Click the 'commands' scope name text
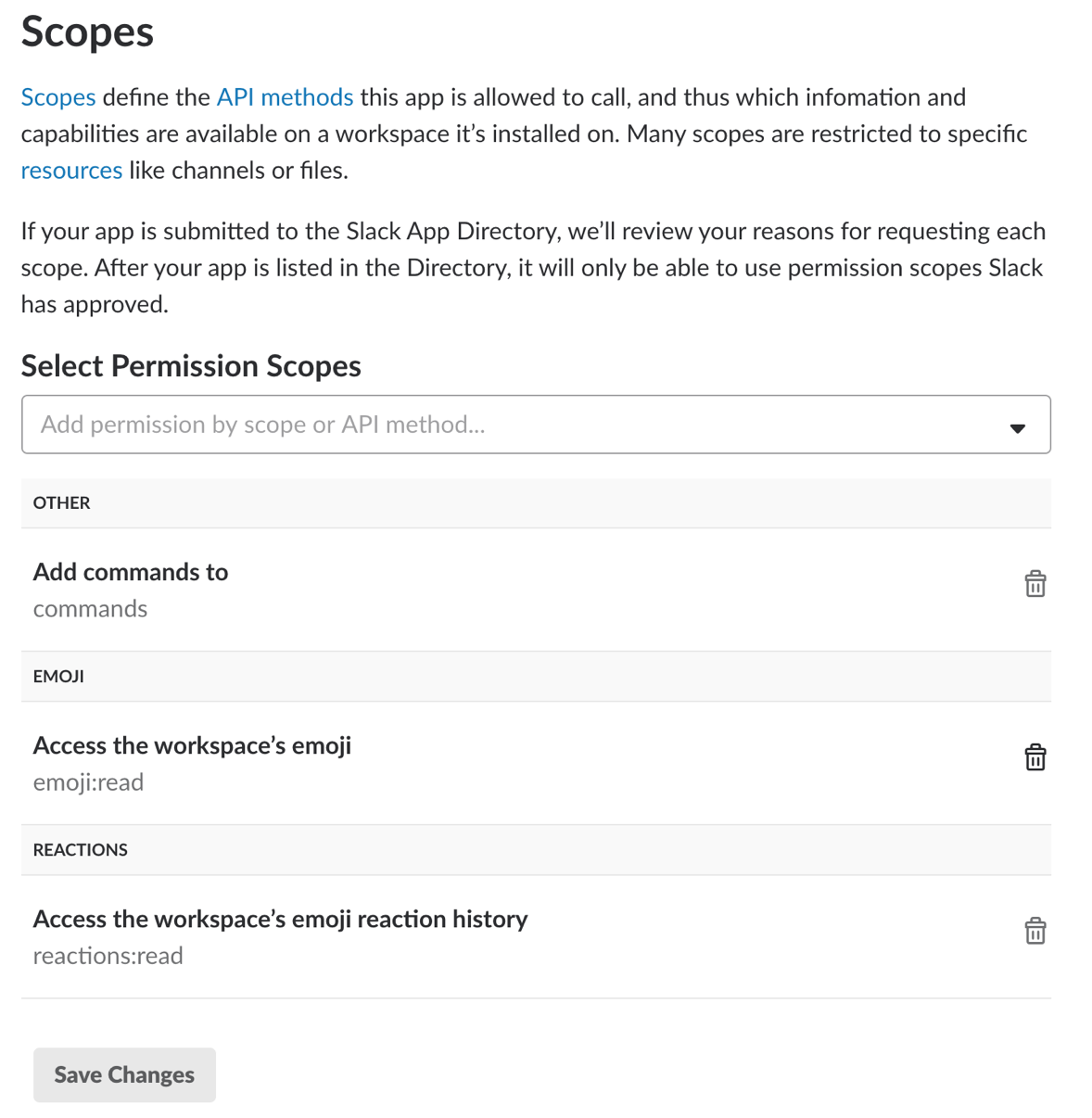Image resolution: width=1092 pixels, height=1118 pixels. [90, 609]
